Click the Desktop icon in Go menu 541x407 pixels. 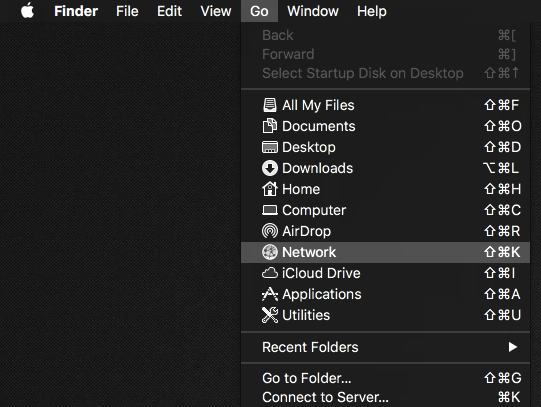point(269,147)
